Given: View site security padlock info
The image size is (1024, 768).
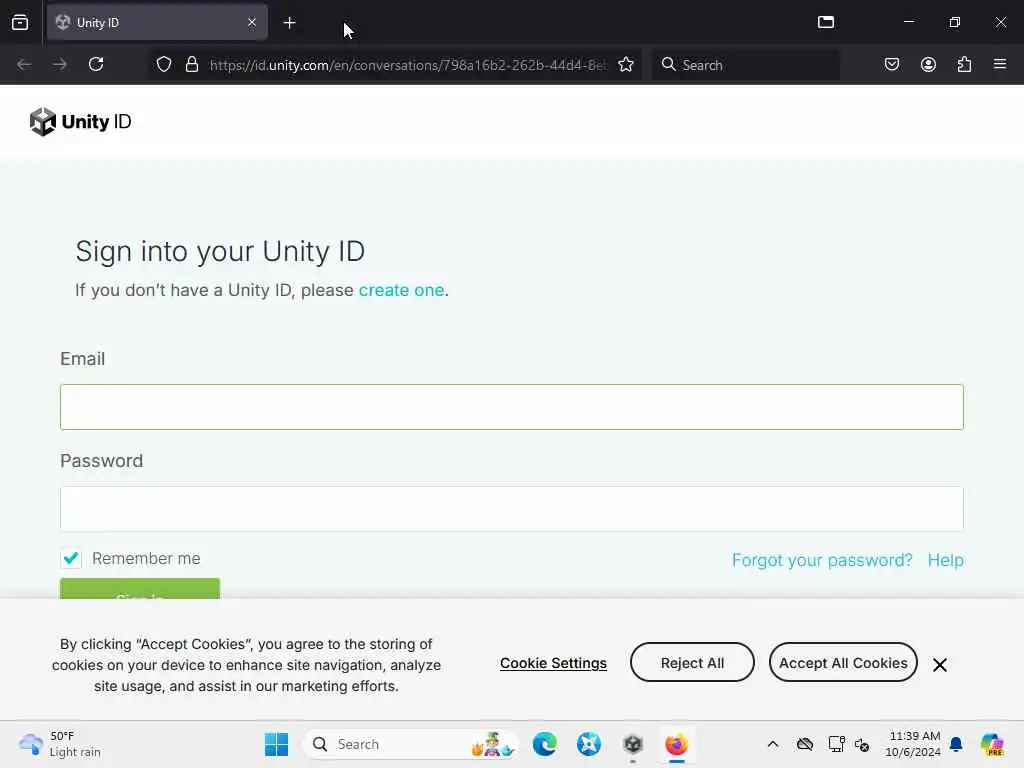Looking at the screenshot, I should [x=191, y=64].
